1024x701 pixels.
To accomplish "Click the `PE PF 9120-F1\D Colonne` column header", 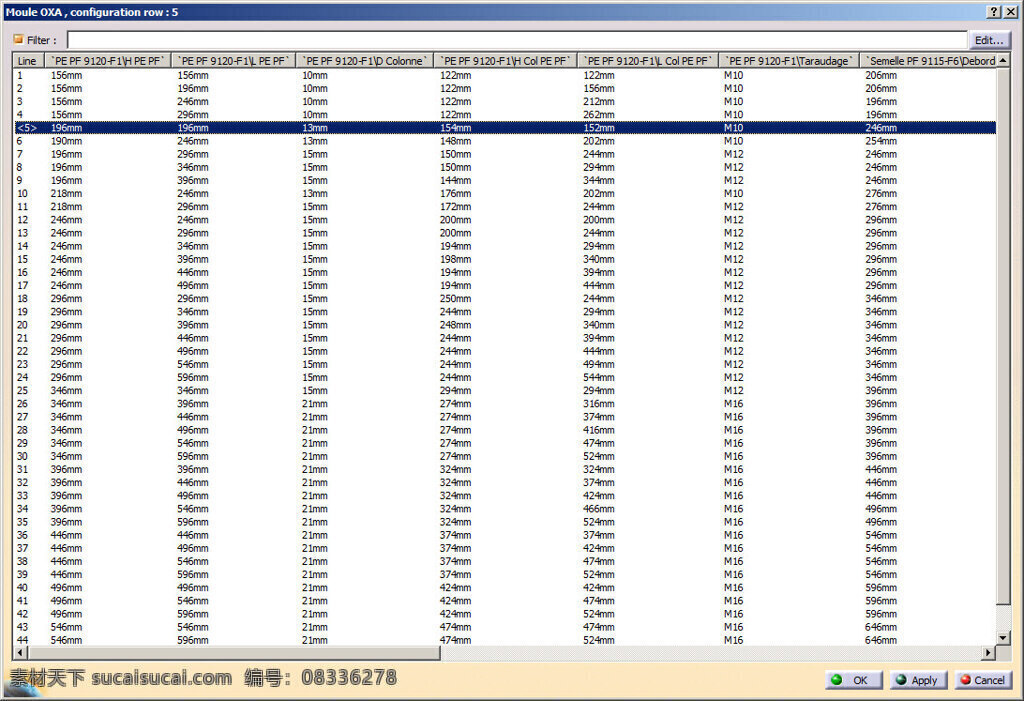I will (364, 61).
